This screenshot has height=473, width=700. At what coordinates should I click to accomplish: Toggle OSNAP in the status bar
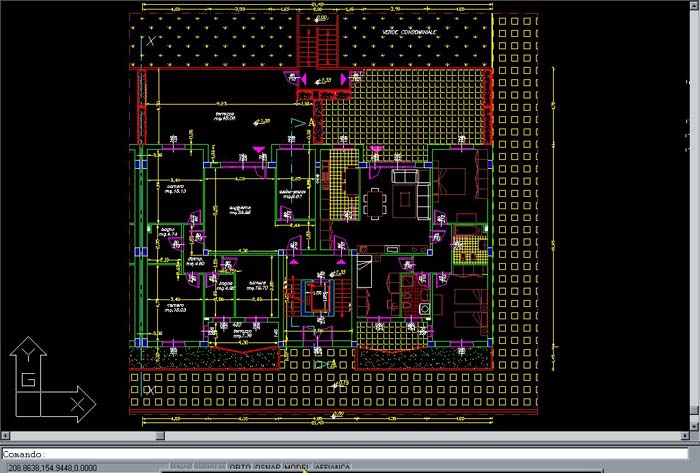pos(267,467)
